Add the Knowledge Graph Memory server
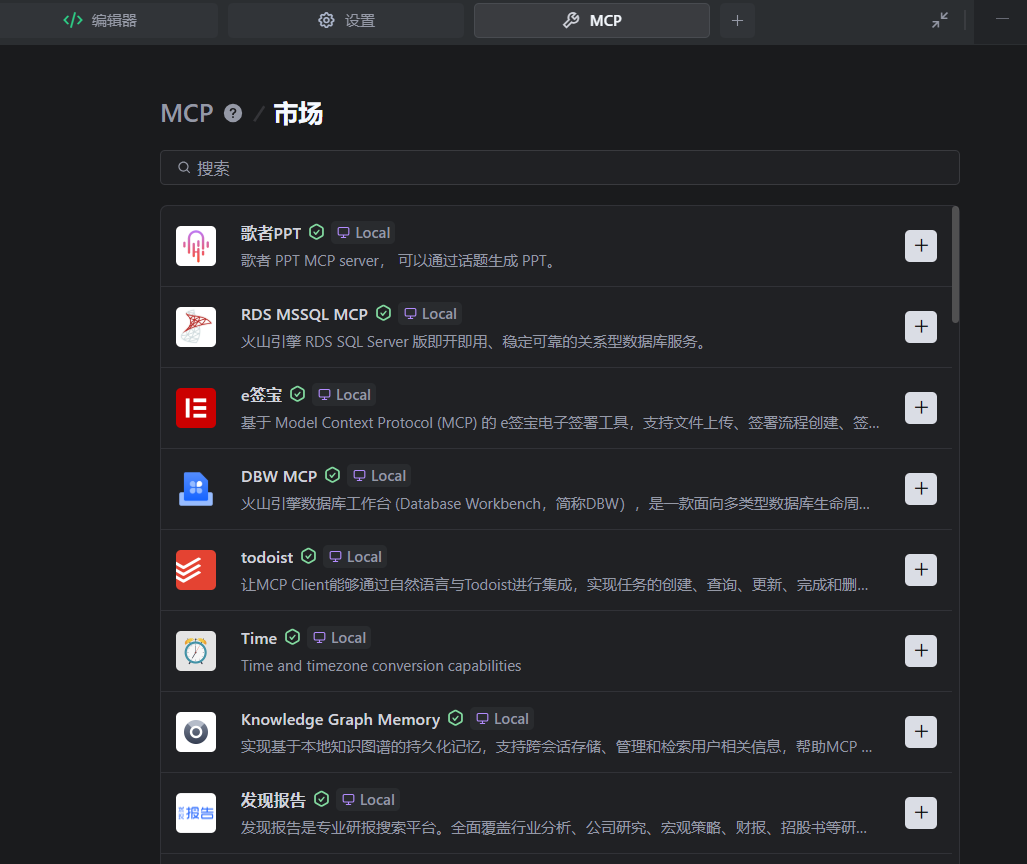 pyautogui.click(x=921, y=732)
